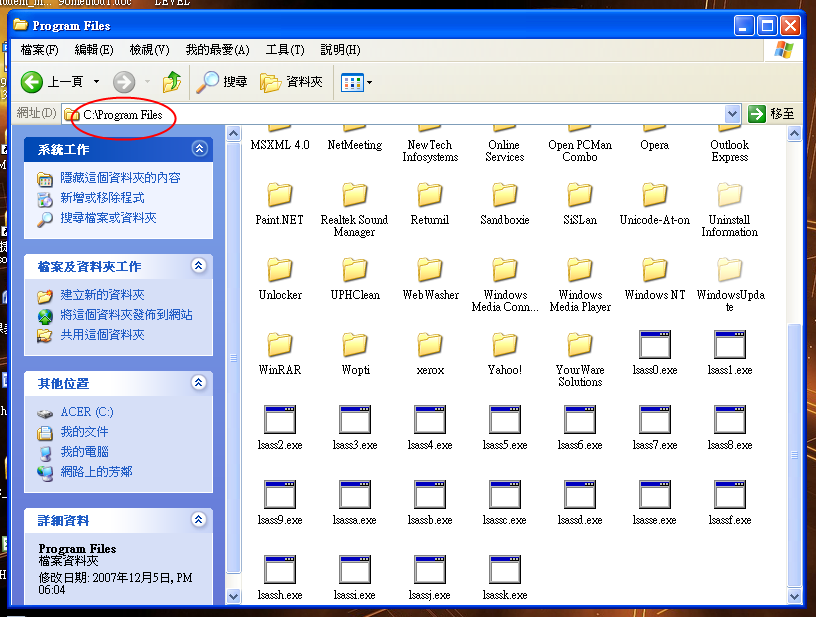
Task: Go up one folder level
Action: point(172,82)
